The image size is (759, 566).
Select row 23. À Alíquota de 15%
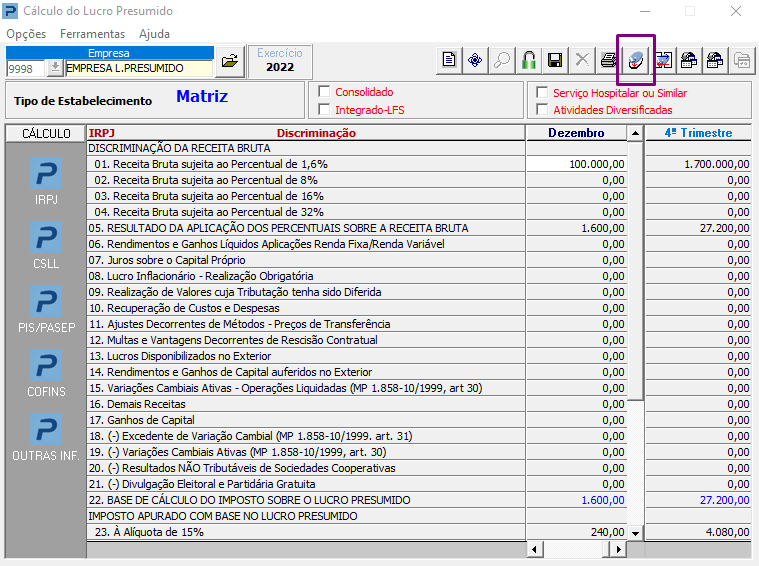(x=306, y=532)
